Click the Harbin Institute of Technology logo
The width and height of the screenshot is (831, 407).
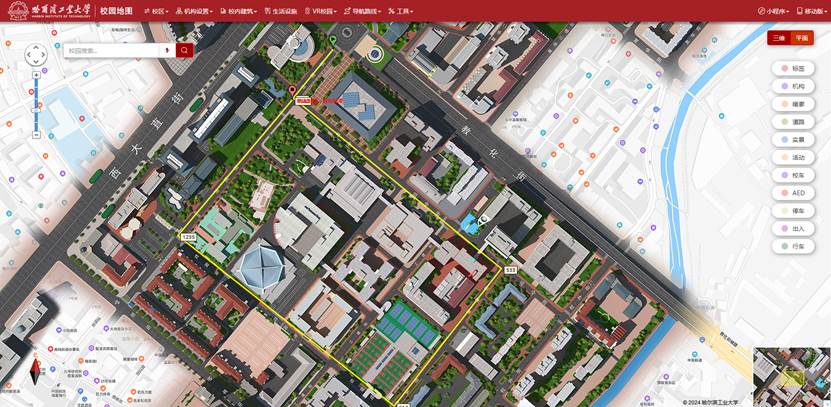click(47, 10)
